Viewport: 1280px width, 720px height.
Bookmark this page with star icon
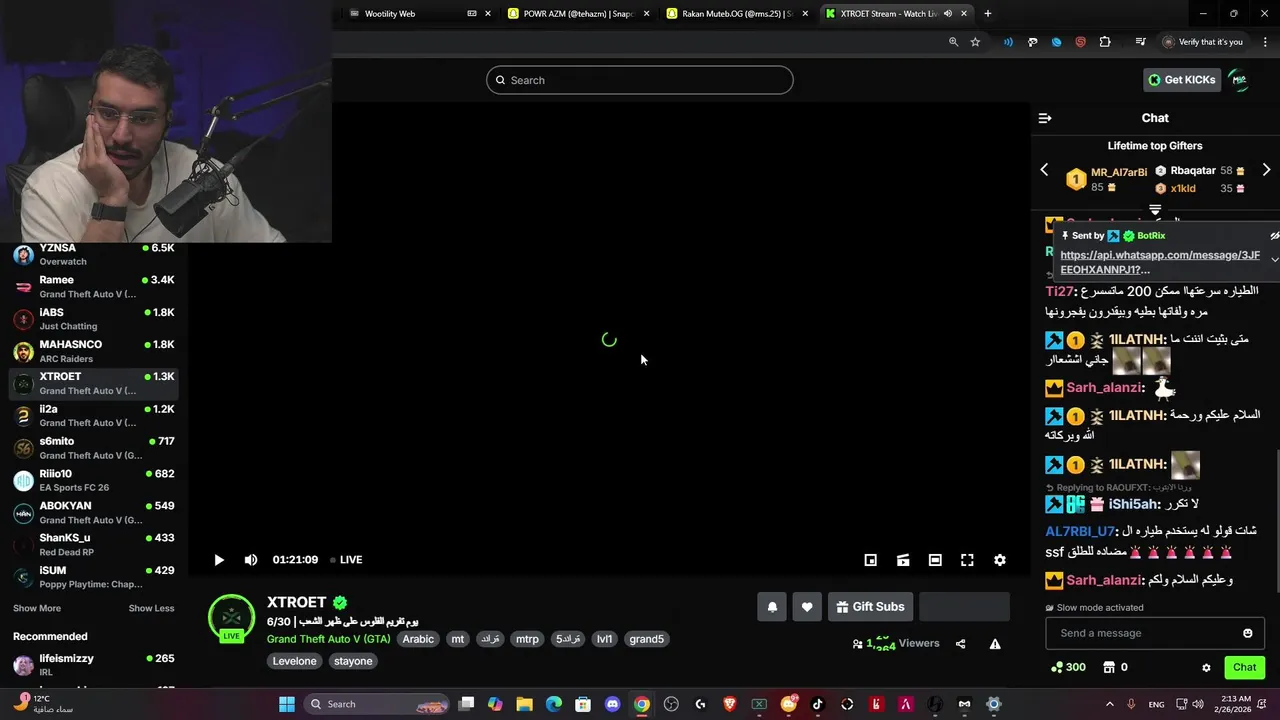point(975,42)
